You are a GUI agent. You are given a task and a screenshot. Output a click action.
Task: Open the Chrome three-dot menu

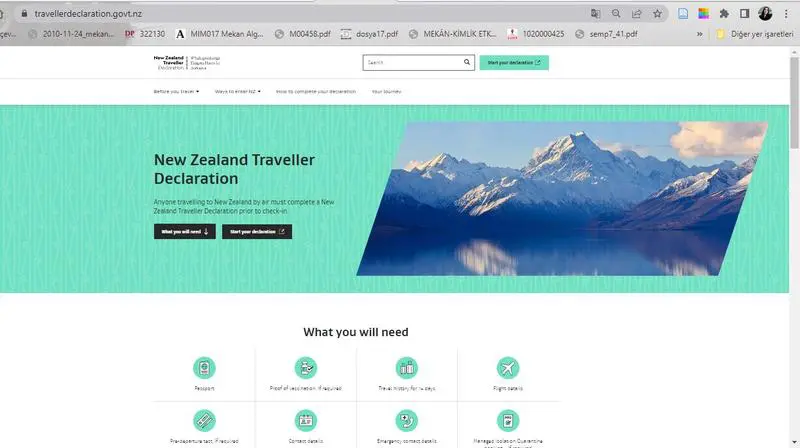[x=786, y=14]
